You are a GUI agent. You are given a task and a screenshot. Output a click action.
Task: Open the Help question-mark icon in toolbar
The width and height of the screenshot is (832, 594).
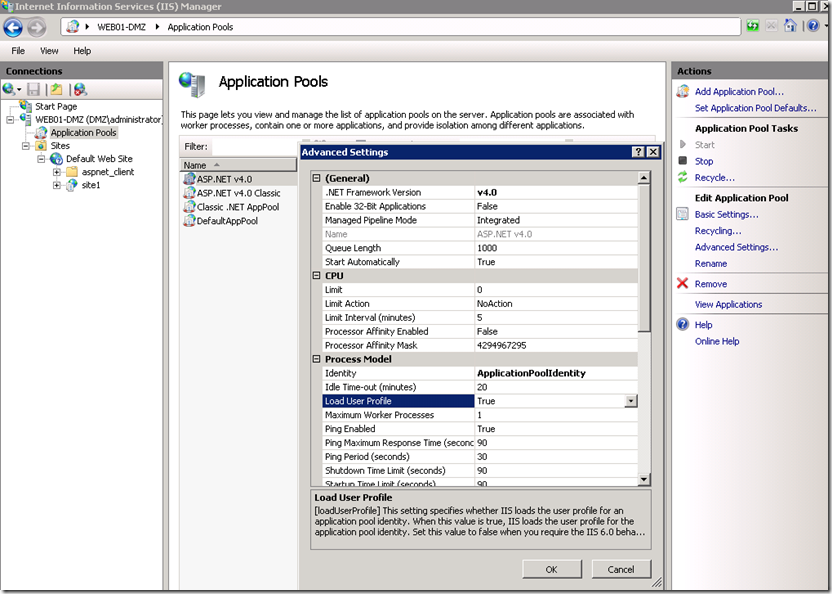[813, 25]
